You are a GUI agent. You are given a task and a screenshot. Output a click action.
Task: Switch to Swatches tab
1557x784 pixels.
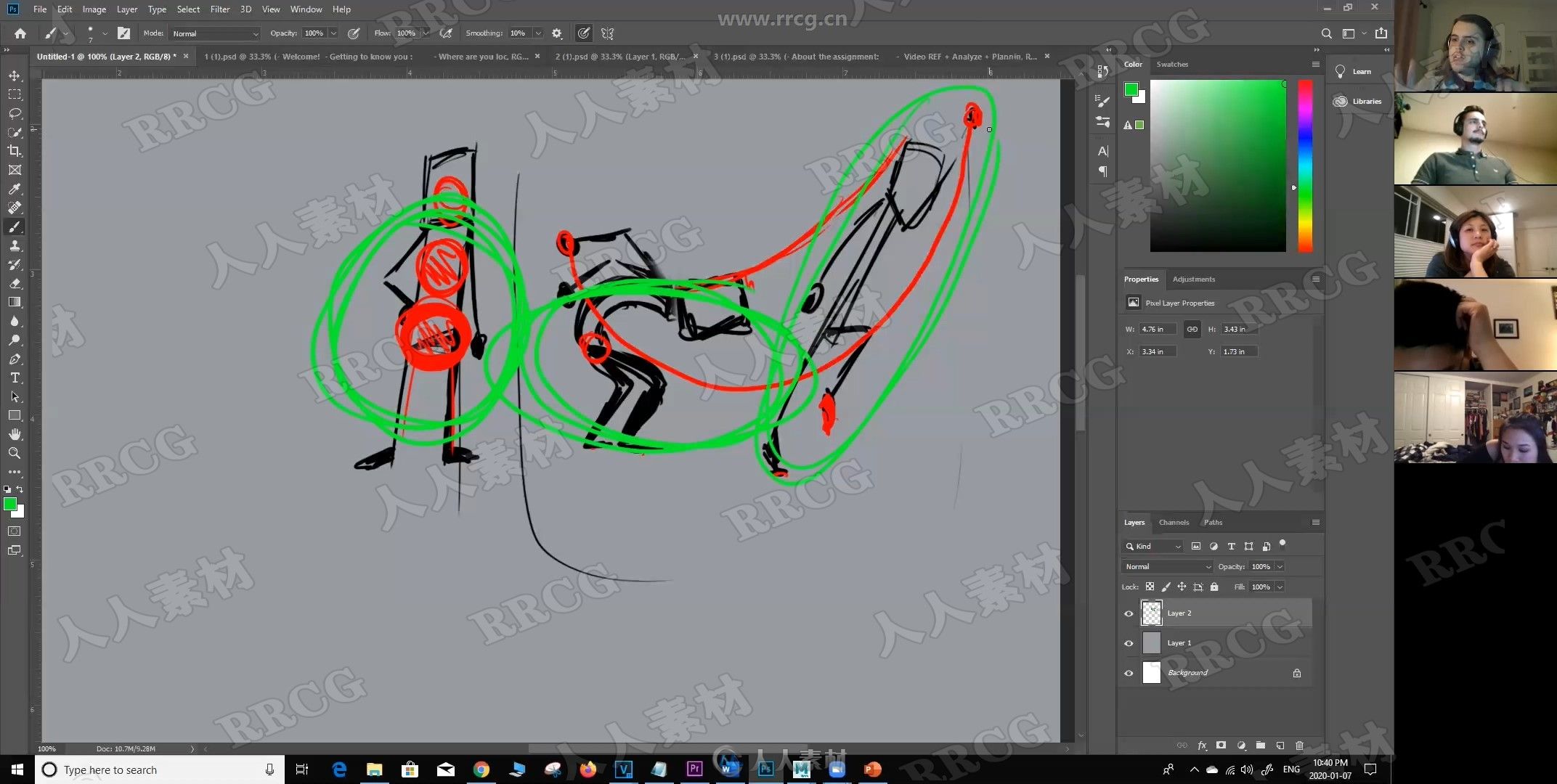[x=1172, y=65]
